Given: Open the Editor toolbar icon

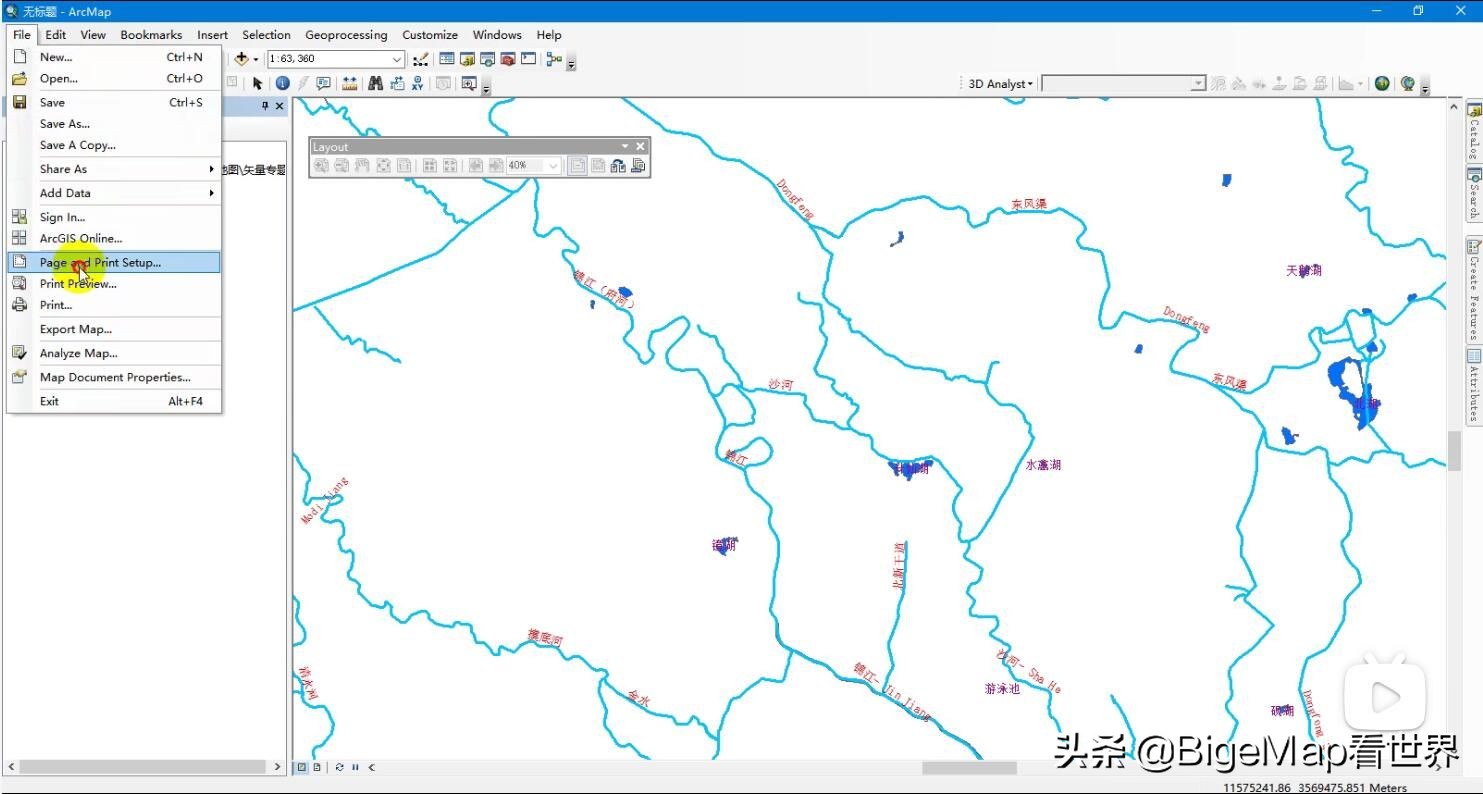Looking at the screenshot, I should (x=421, y=59).
